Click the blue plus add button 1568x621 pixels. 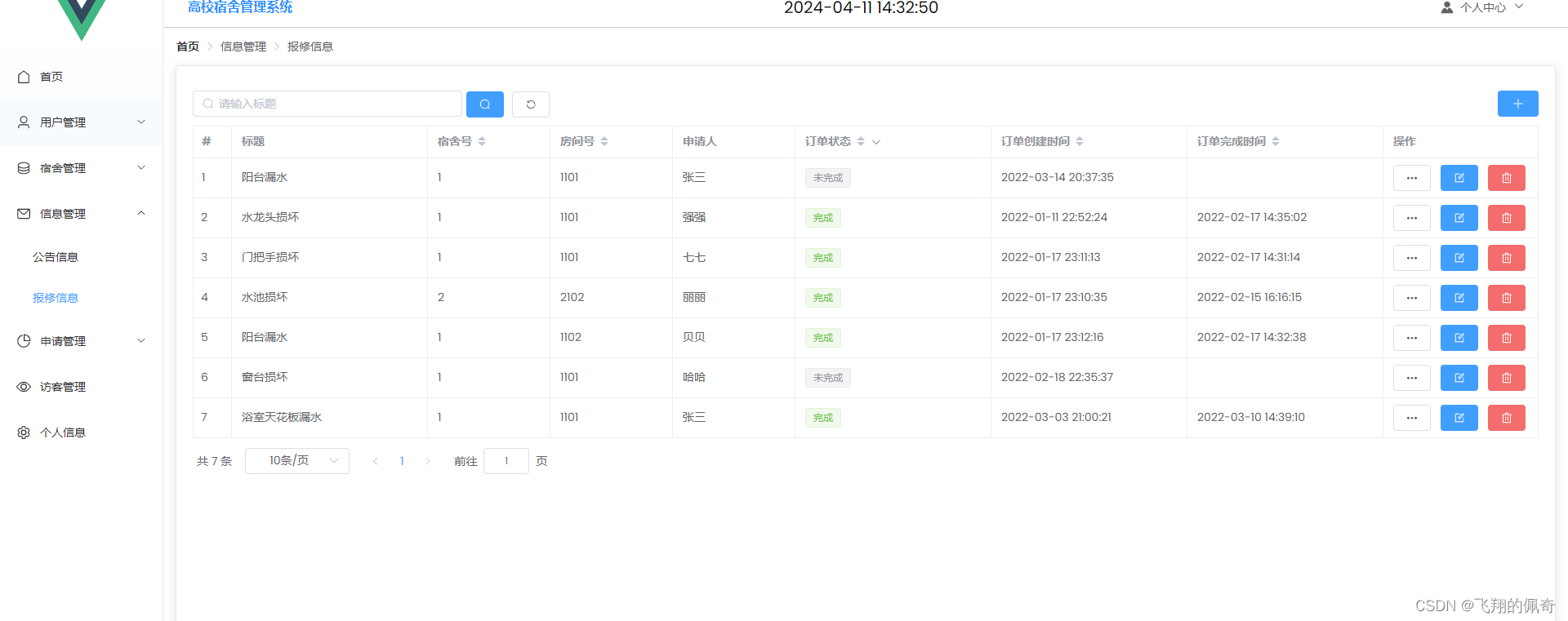point(1517,104)
